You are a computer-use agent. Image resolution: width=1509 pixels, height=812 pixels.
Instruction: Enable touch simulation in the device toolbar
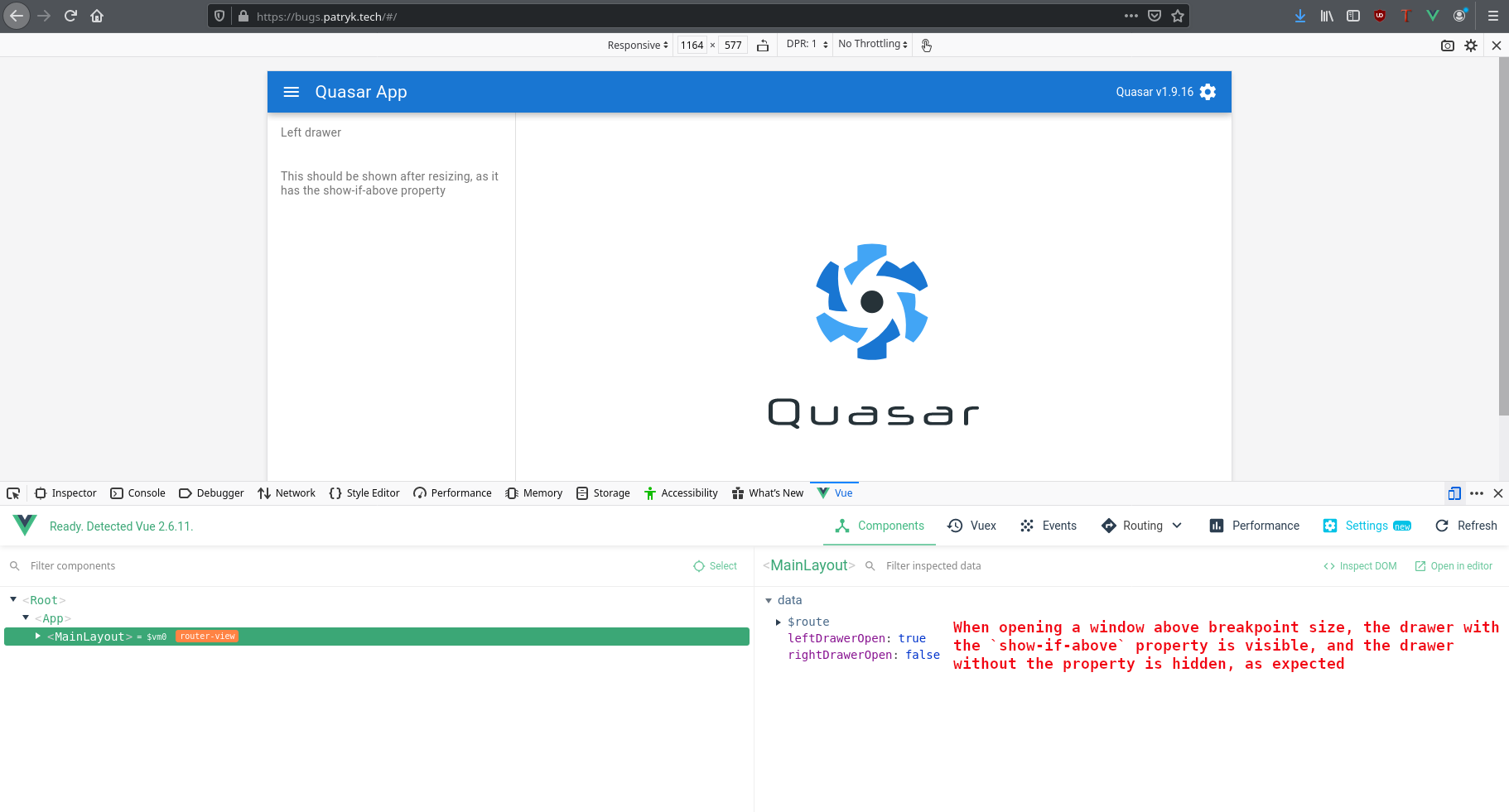(x=926, y=45)
